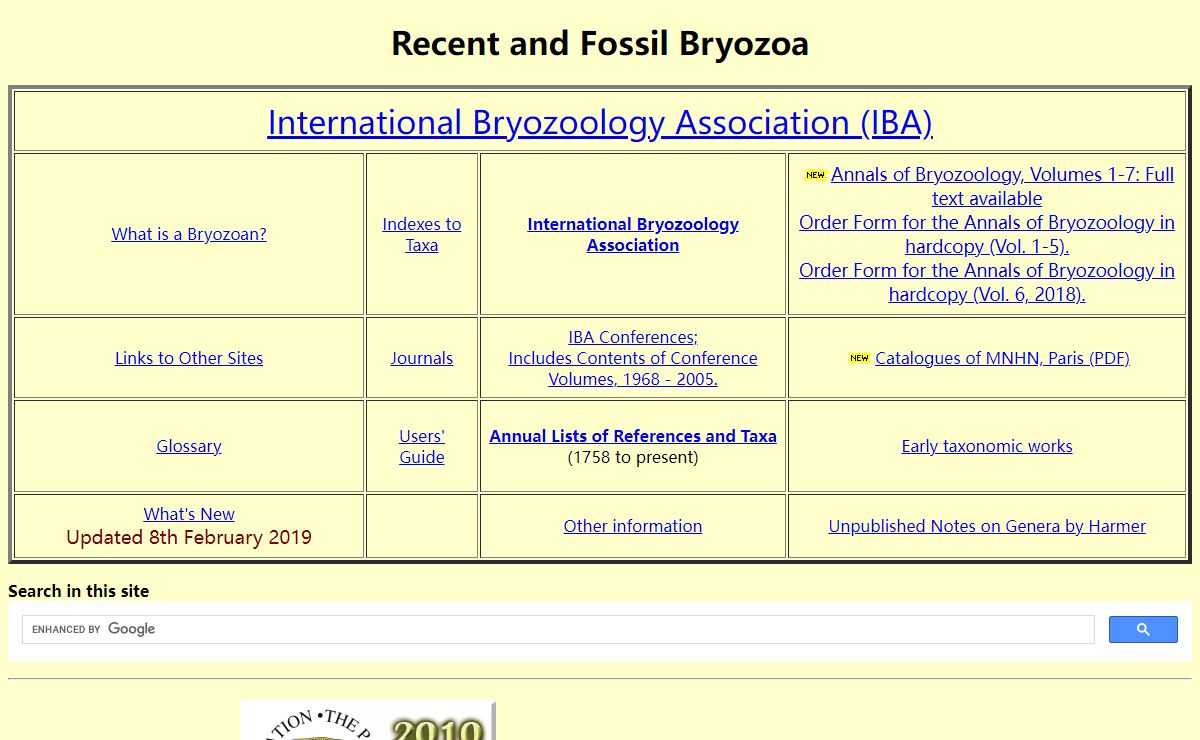The image size is (1200, 740).
Task: Open the Other information link
Action: coord(633,526)
